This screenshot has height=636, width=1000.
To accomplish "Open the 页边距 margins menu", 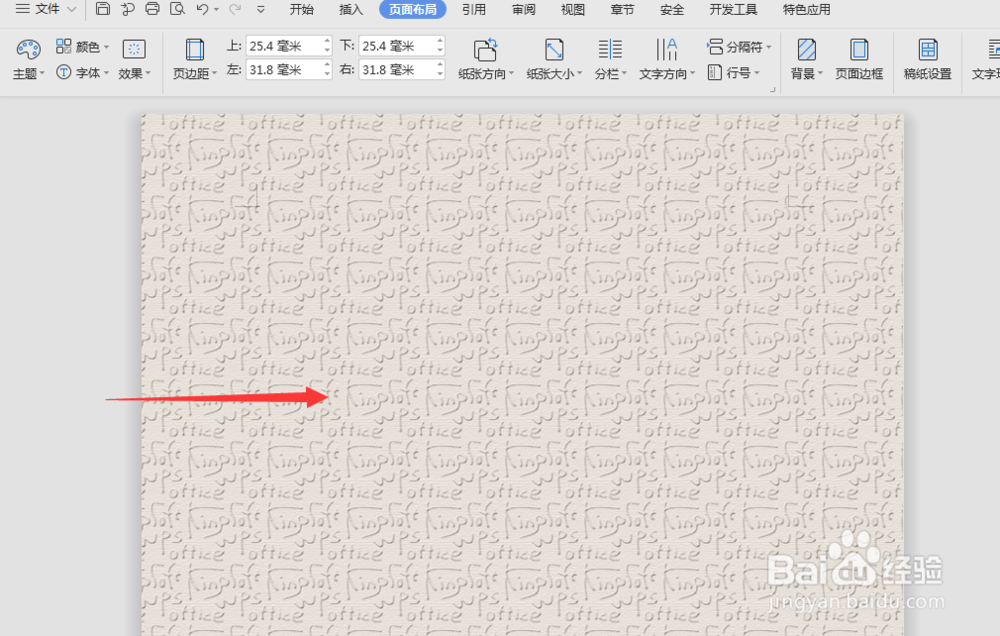I will pos(195,60).
